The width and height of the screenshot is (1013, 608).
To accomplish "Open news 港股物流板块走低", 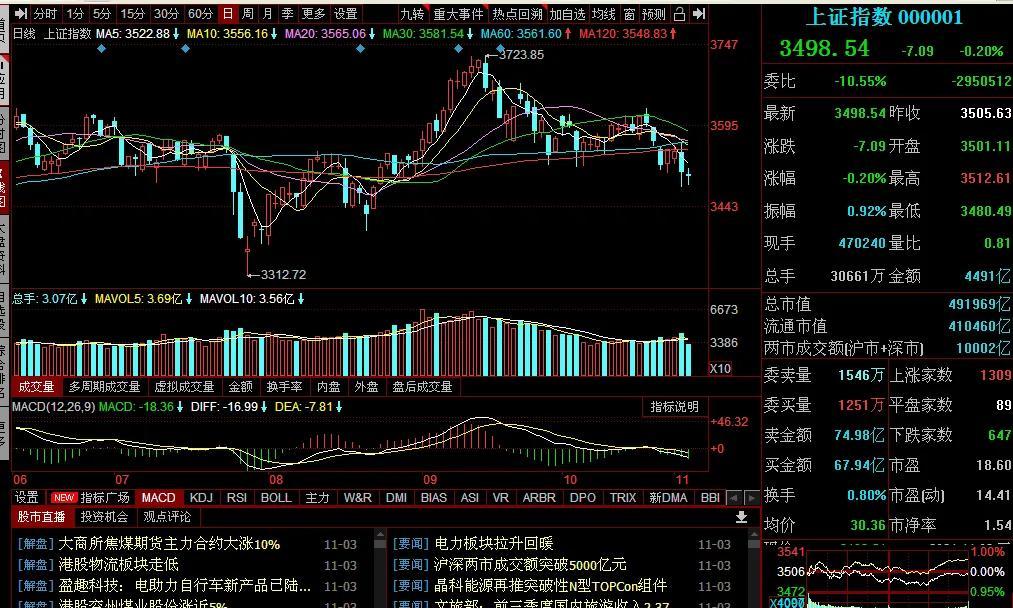I will tap(118, 565).
